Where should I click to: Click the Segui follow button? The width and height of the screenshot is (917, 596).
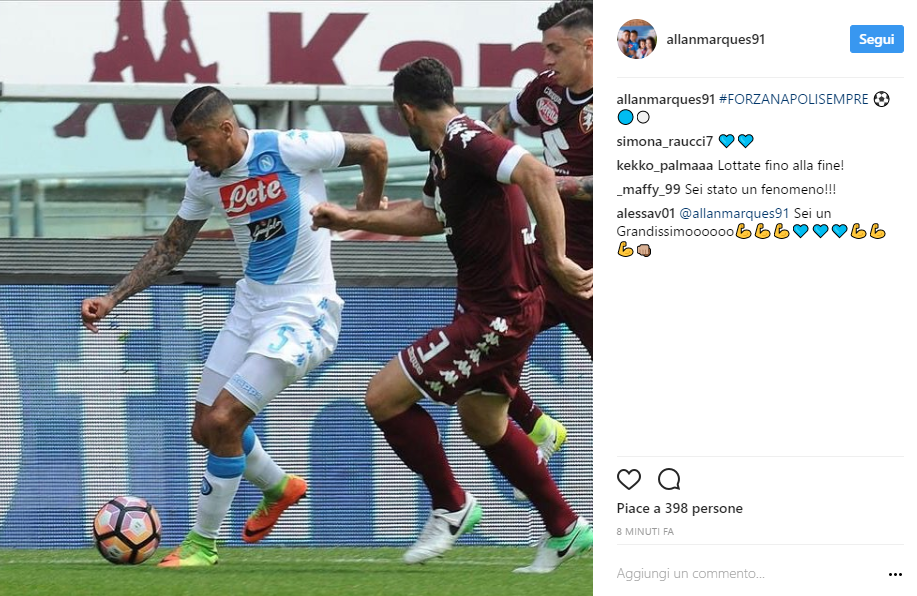[x=876, y=39]
